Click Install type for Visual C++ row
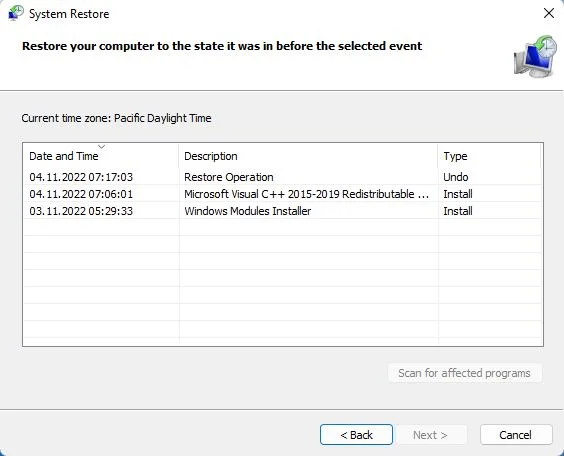 [x=458, y=194]
